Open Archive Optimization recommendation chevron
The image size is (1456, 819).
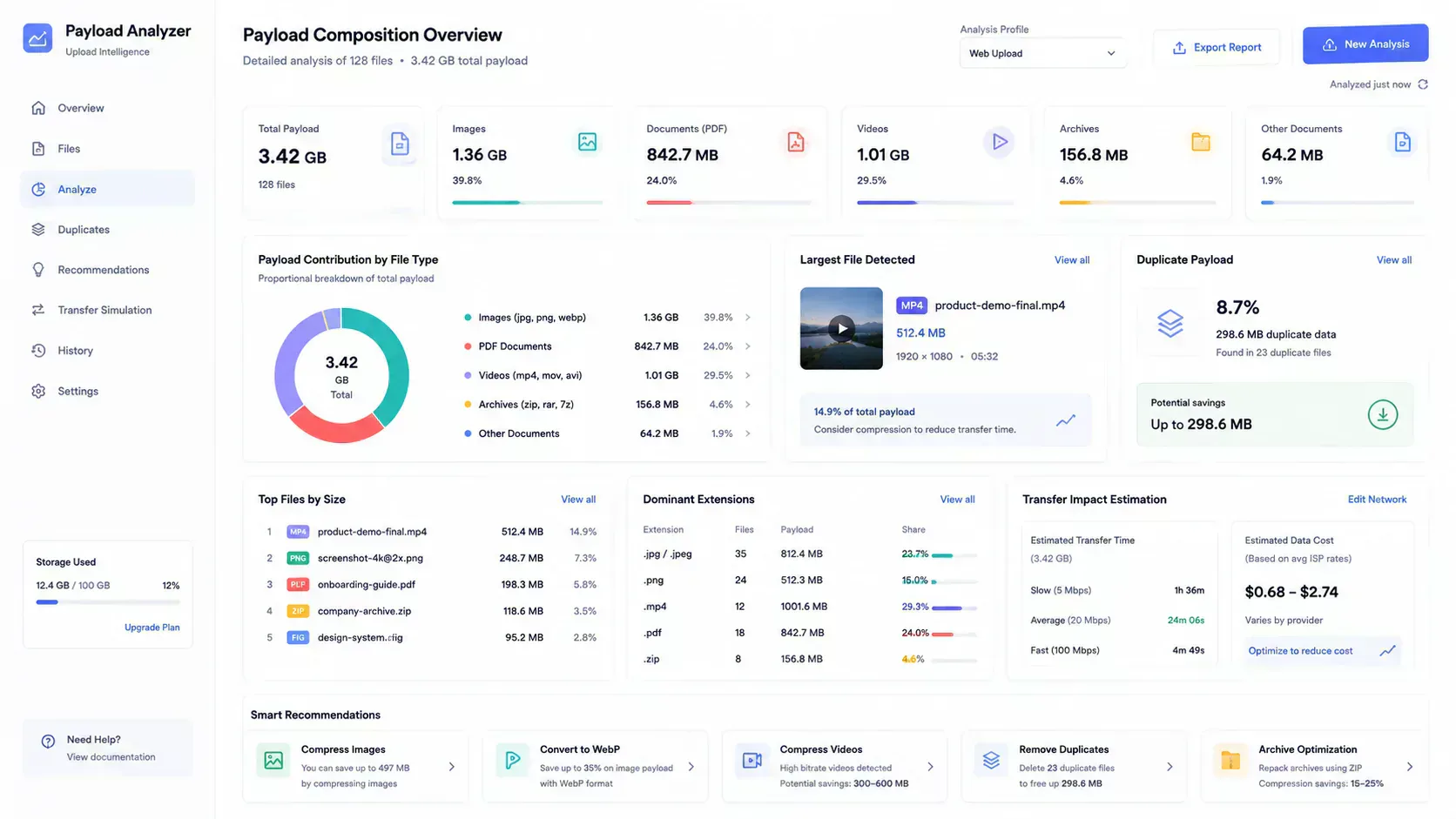(1409, 767)
